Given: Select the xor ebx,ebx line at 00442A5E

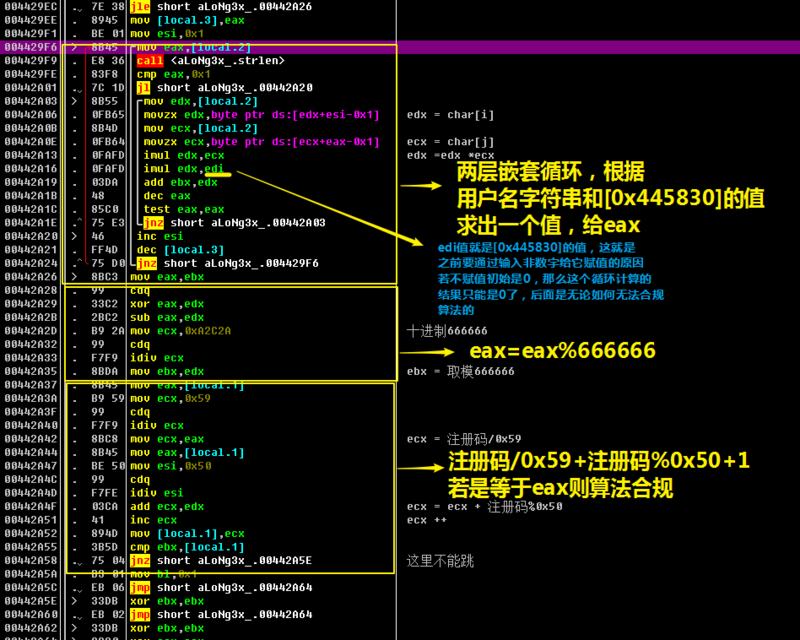Looking at the screenshot, I should pos(166,601).
